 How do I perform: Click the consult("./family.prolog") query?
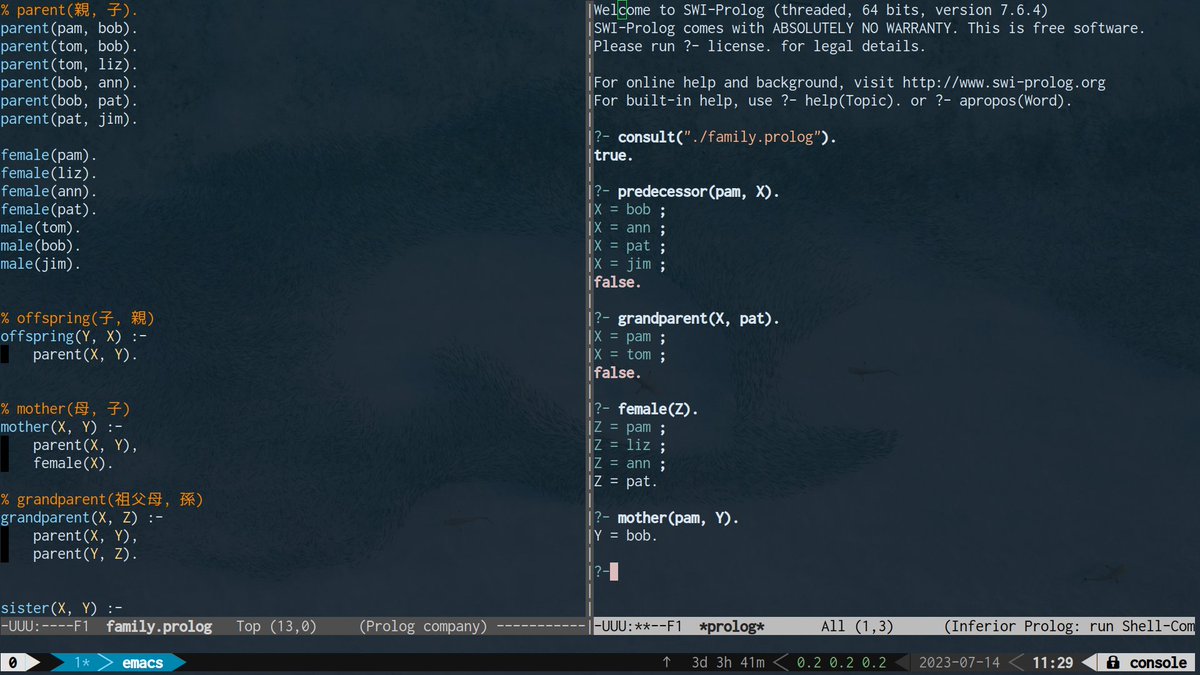(727, 137)
